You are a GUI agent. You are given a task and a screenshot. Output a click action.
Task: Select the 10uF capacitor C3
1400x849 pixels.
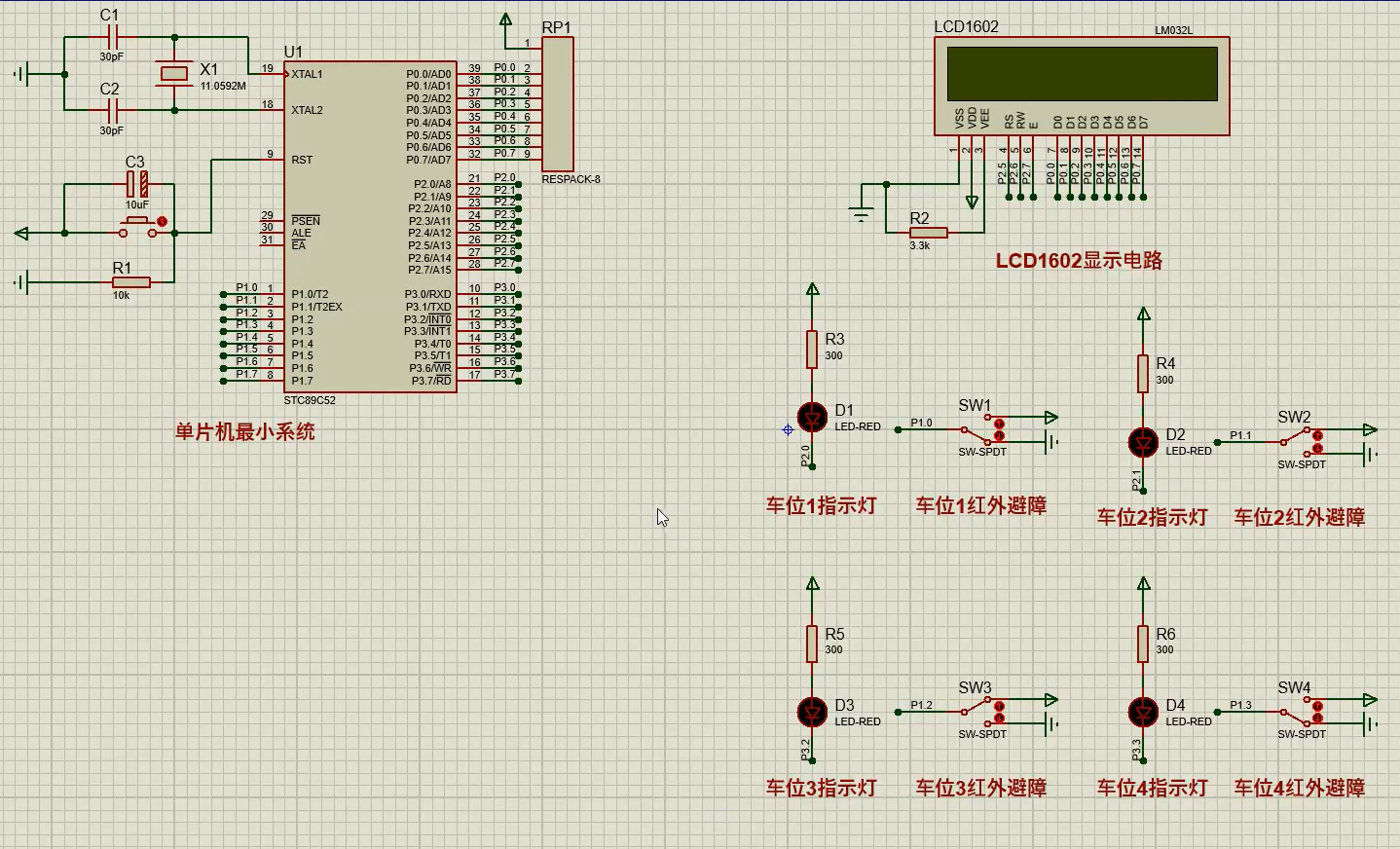(x=137, y=183)
